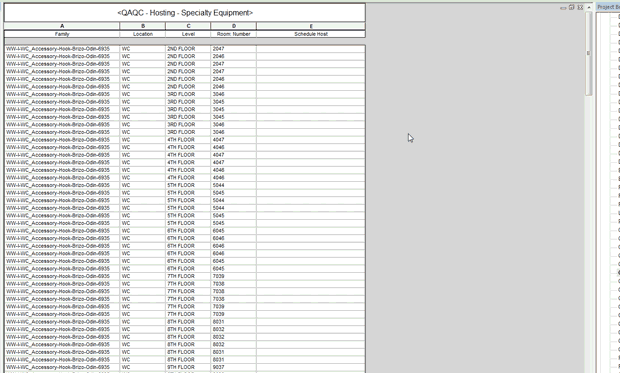The height and width of the screenshot is (373, 620).
Task: Select column letter B header
Action: [143, 26]
